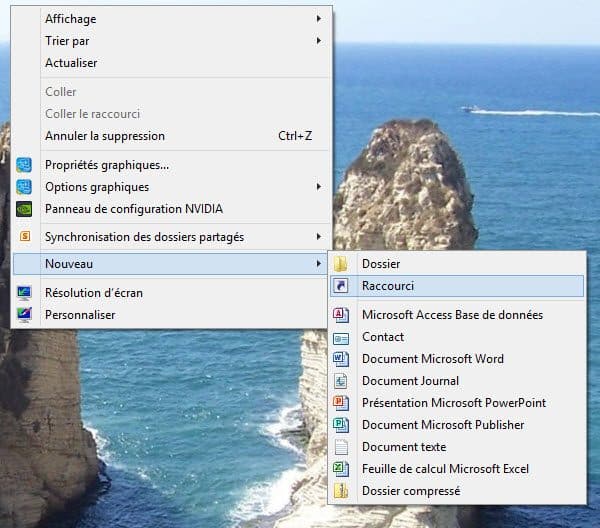
Task: Click the Raccourci shortcut arrow icon
Action: click(341, 286)
